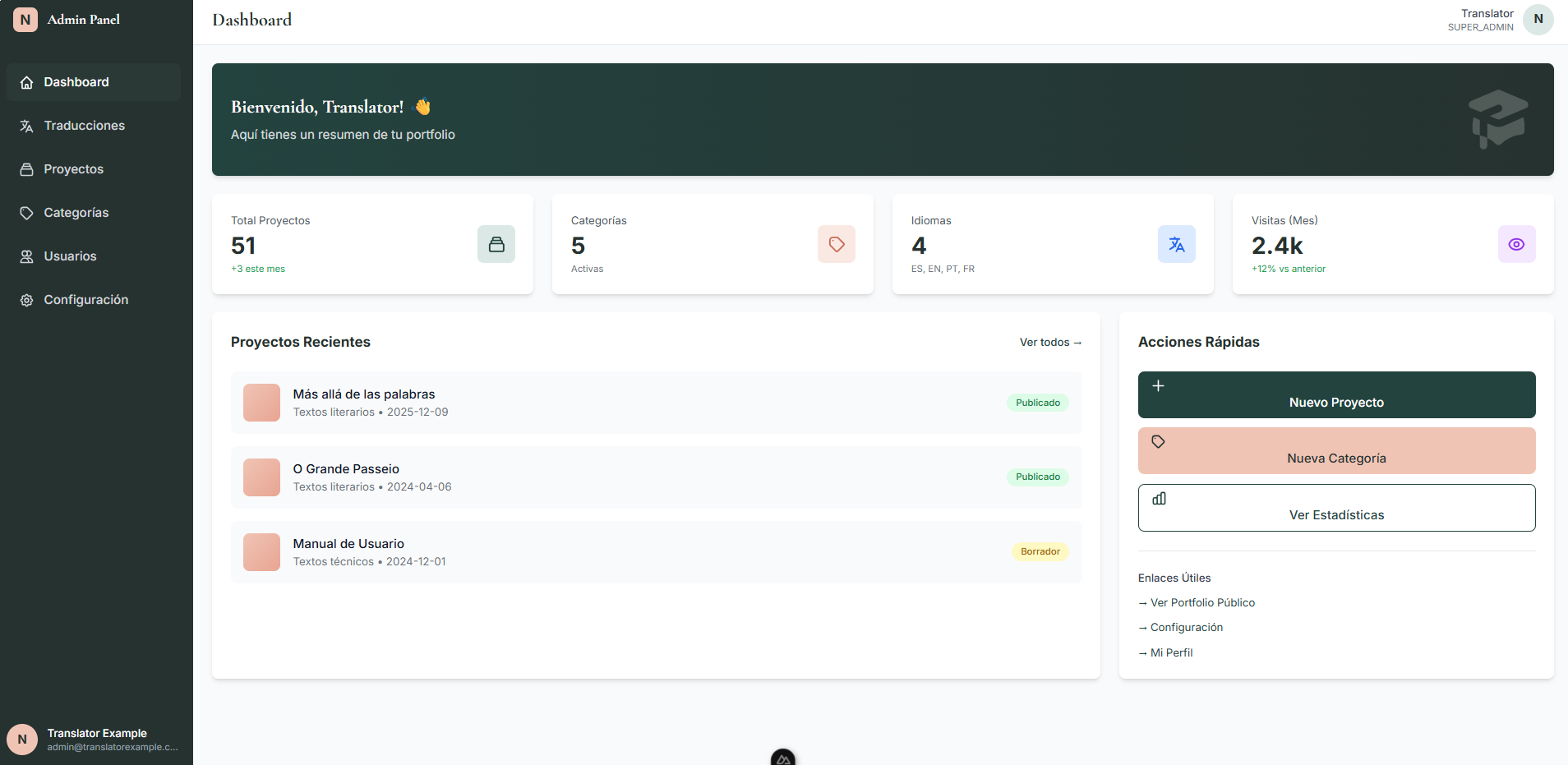Click the round badge at bottom center
The height and width of the screenshot is (765, 1568).
click(x=783, y=758)
